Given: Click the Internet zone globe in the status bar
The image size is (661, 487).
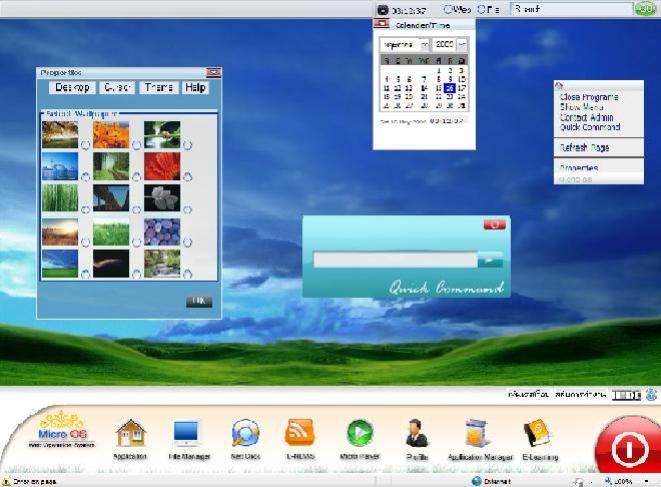Looking at the screenshot, I should pos(477,481).
